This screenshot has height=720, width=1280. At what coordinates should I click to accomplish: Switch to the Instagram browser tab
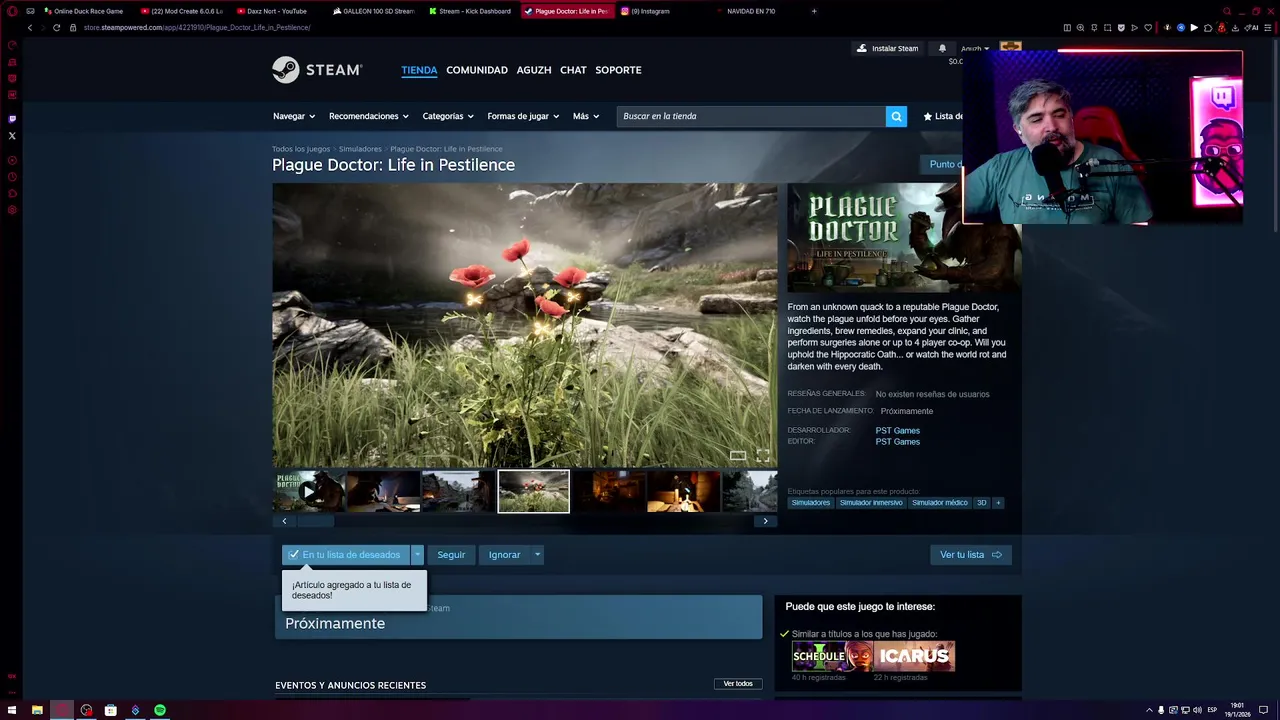650,11
